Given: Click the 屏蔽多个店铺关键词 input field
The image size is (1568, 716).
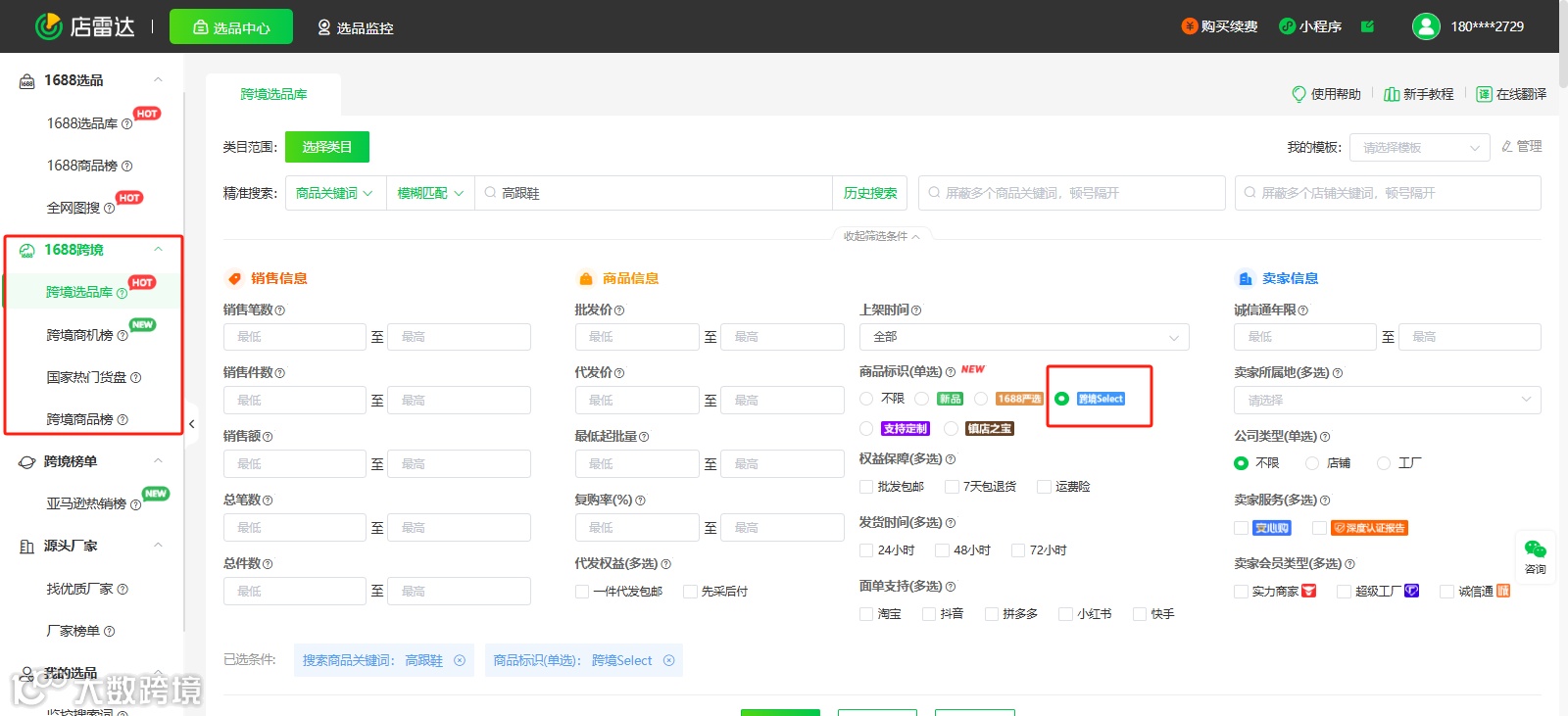Looking at the screenshot, I should (x=1388, y=193).
